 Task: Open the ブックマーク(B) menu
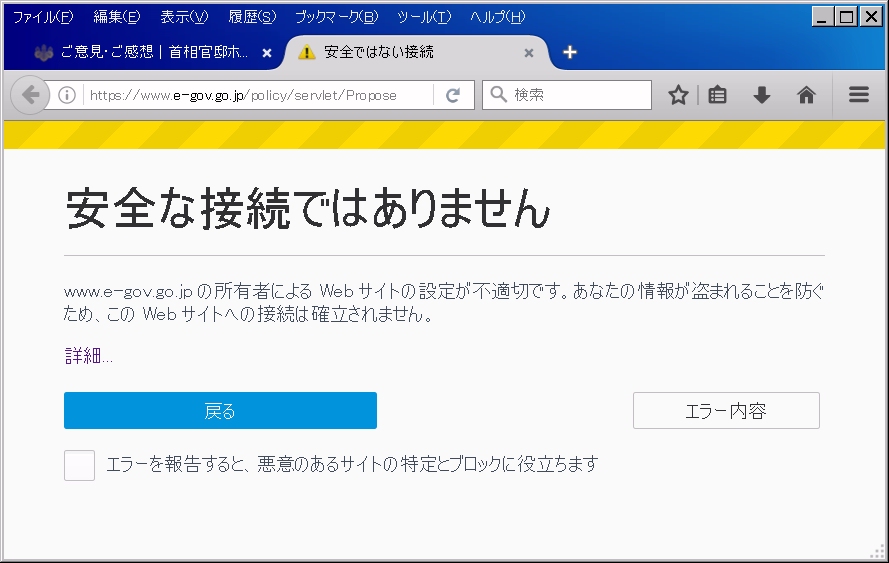pos(337,17)
